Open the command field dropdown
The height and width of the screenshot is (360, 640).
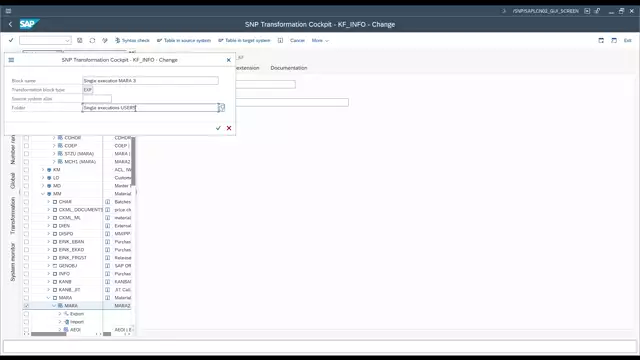[67, 40]
